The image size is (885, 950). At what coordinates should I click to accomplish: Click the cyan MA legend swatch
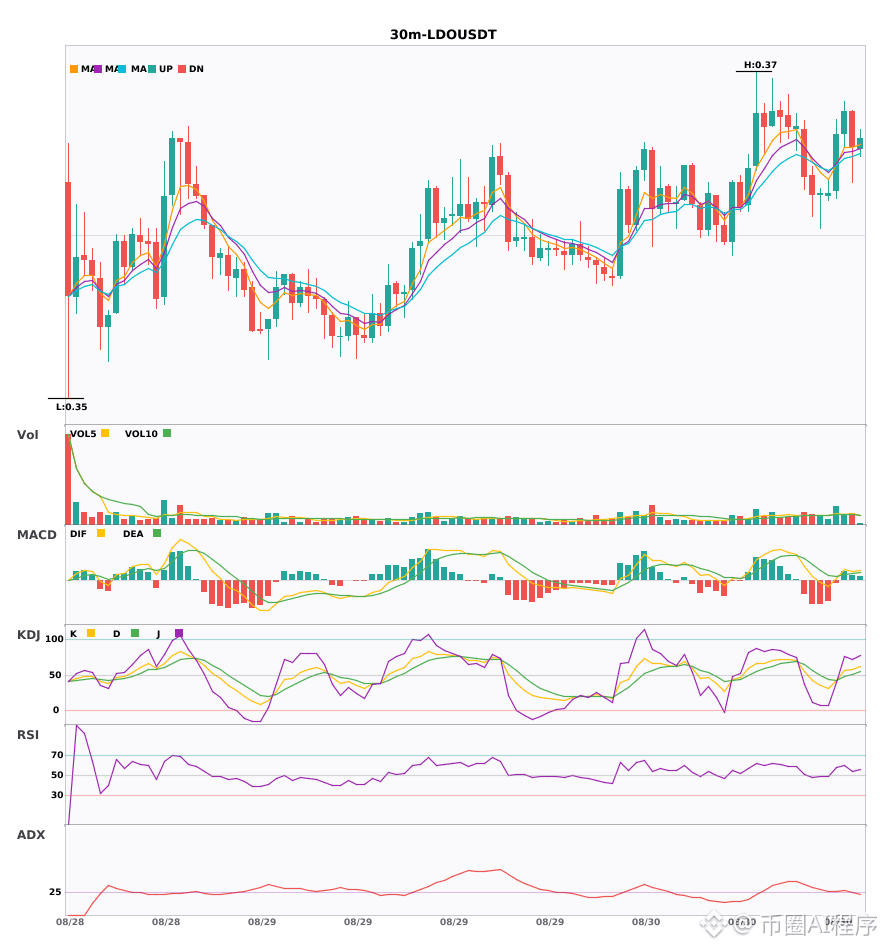122,69
